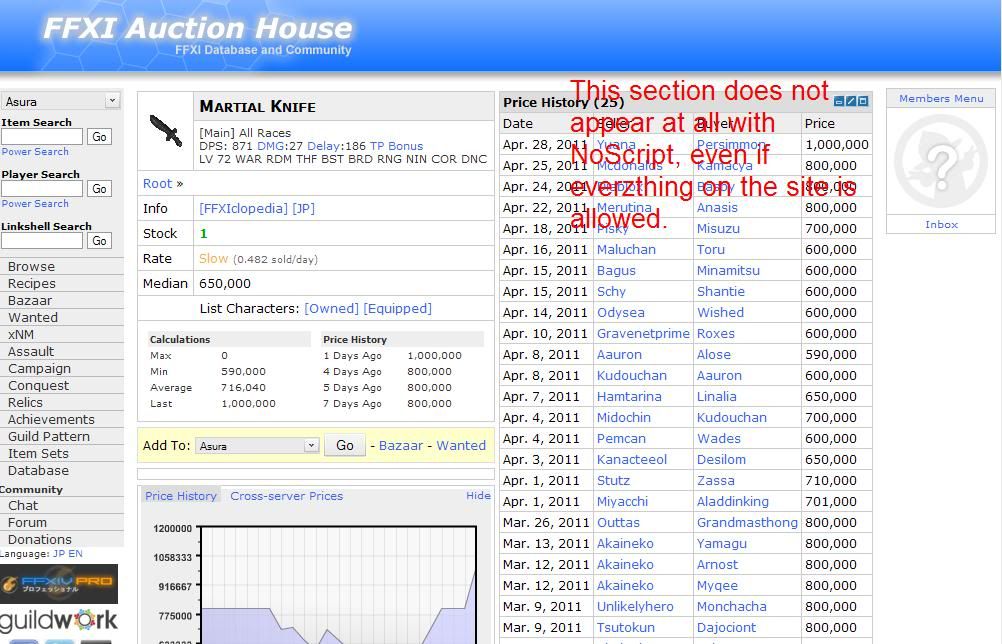Click the DMG stat link
The width and height of the screenshot is (1002, 644).
pos(271,146)
